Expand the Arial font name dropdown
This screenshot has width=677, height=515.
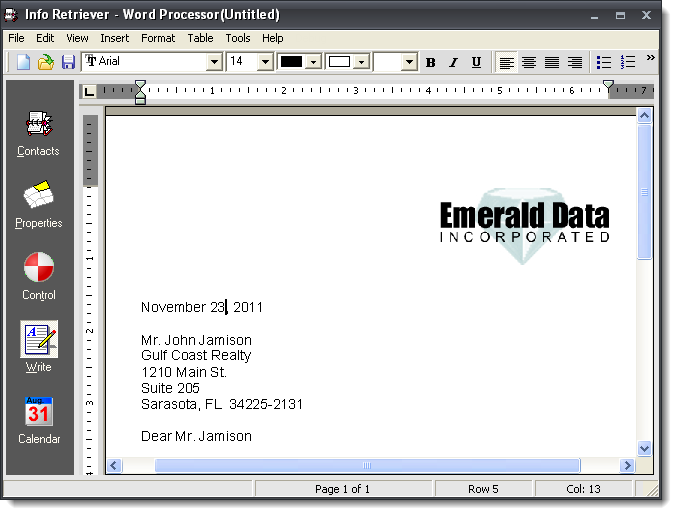[x=214, y=62]
